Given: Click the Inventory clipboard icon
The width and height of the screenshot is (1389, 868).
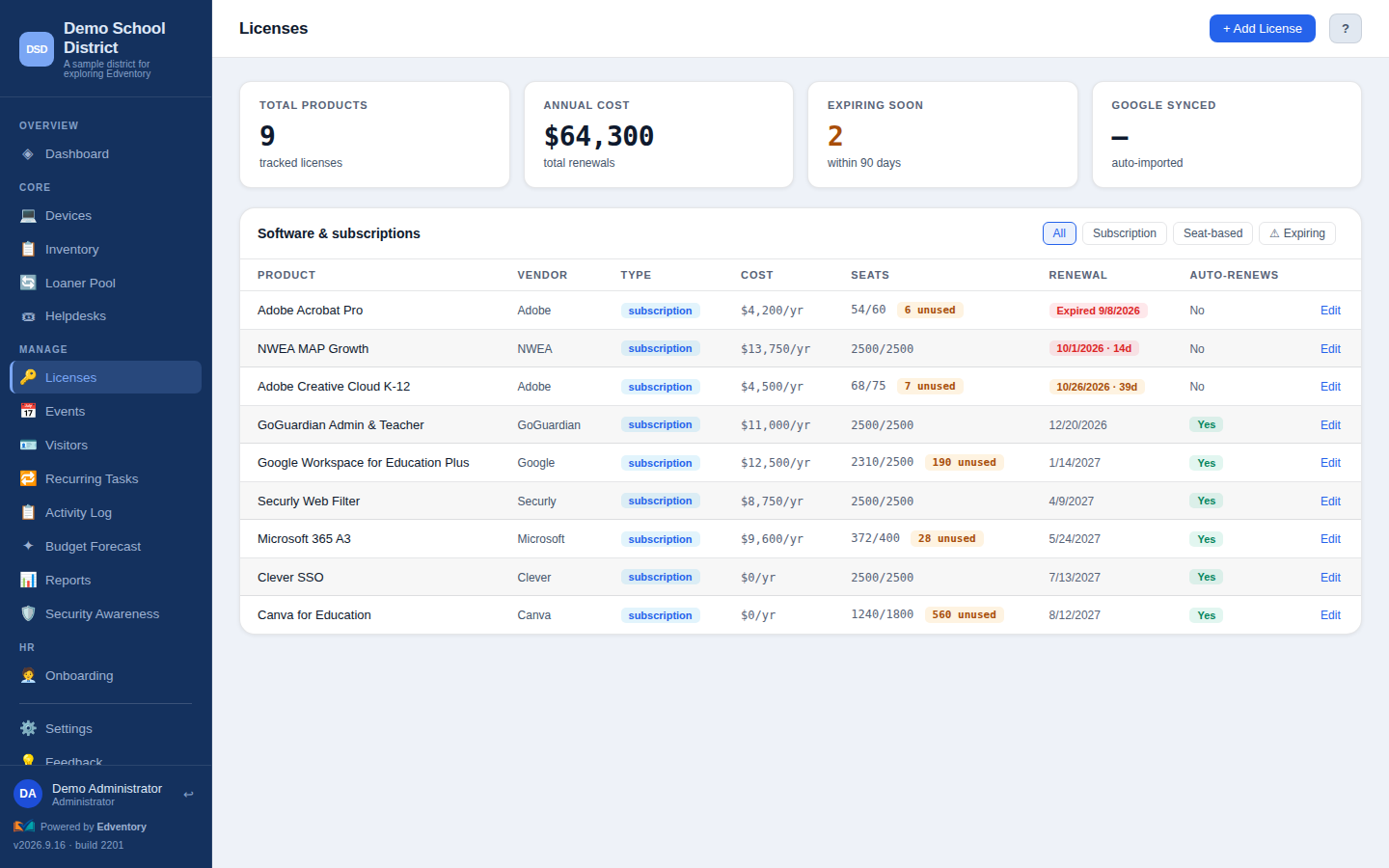Looking at the screenshot, I should (28, 250).
